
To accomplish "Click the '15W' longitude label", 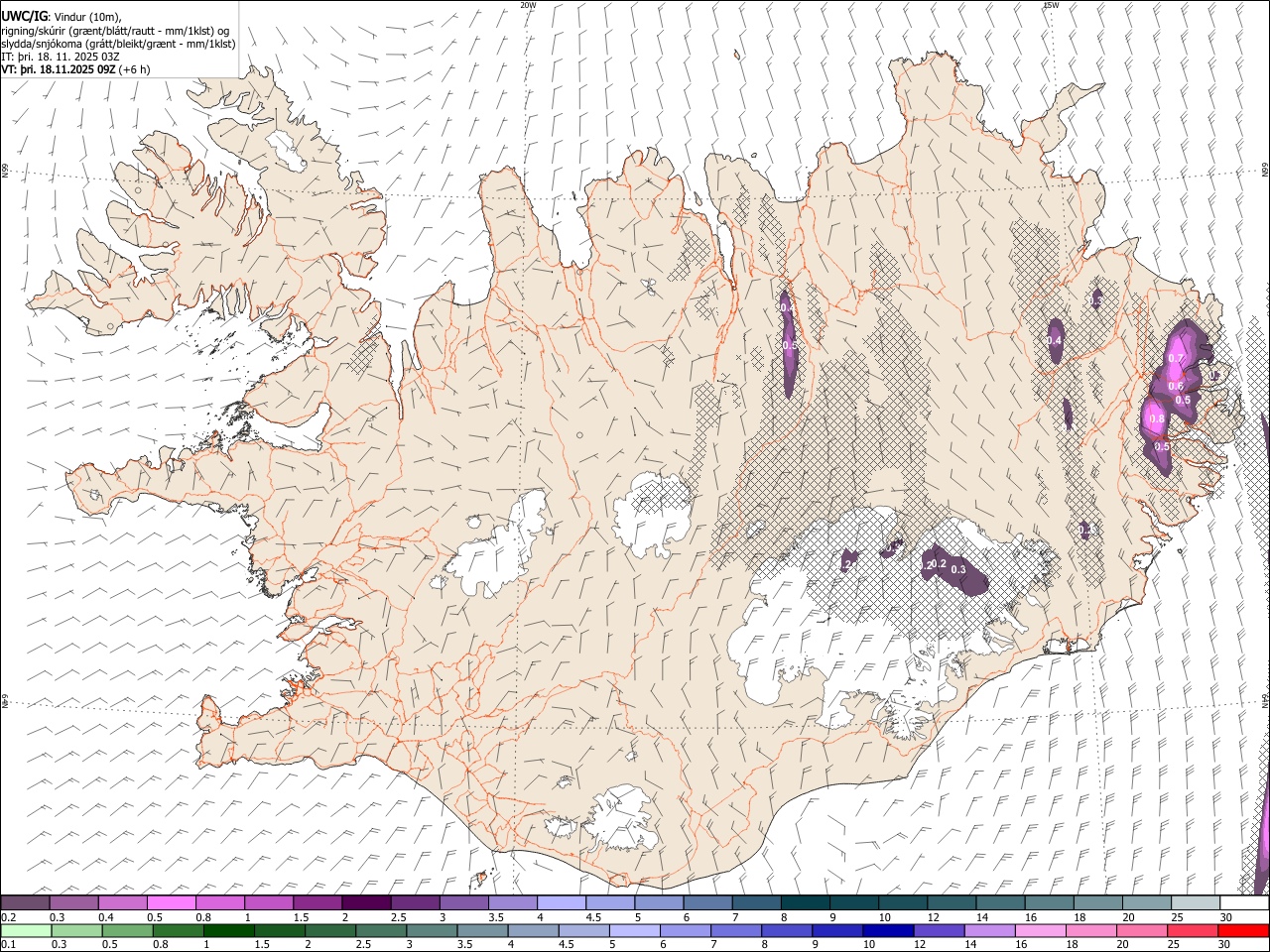I will click(1051, 5).
